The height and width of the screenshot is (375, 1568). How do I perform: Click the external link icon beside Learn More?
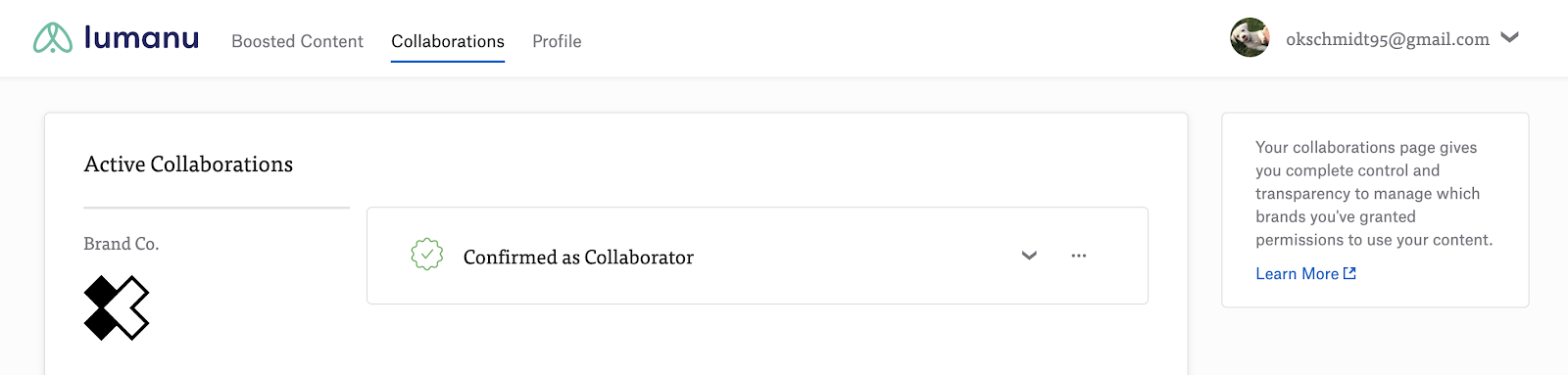1349,273
